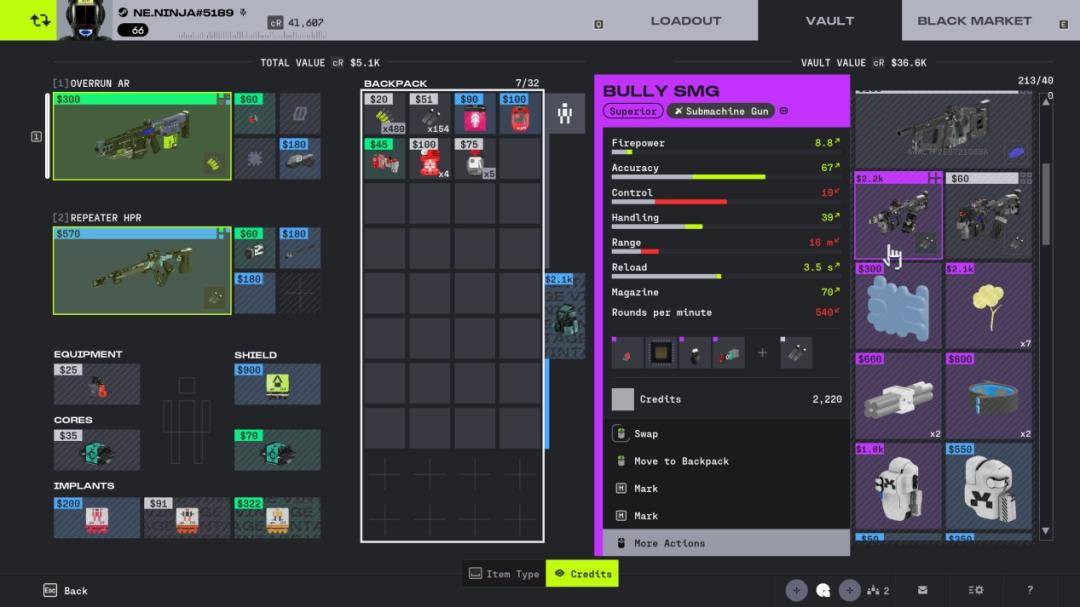Click the character silhouette icon beside backpack
This screenshot has width=1080, height=607.
coord(565,114)
